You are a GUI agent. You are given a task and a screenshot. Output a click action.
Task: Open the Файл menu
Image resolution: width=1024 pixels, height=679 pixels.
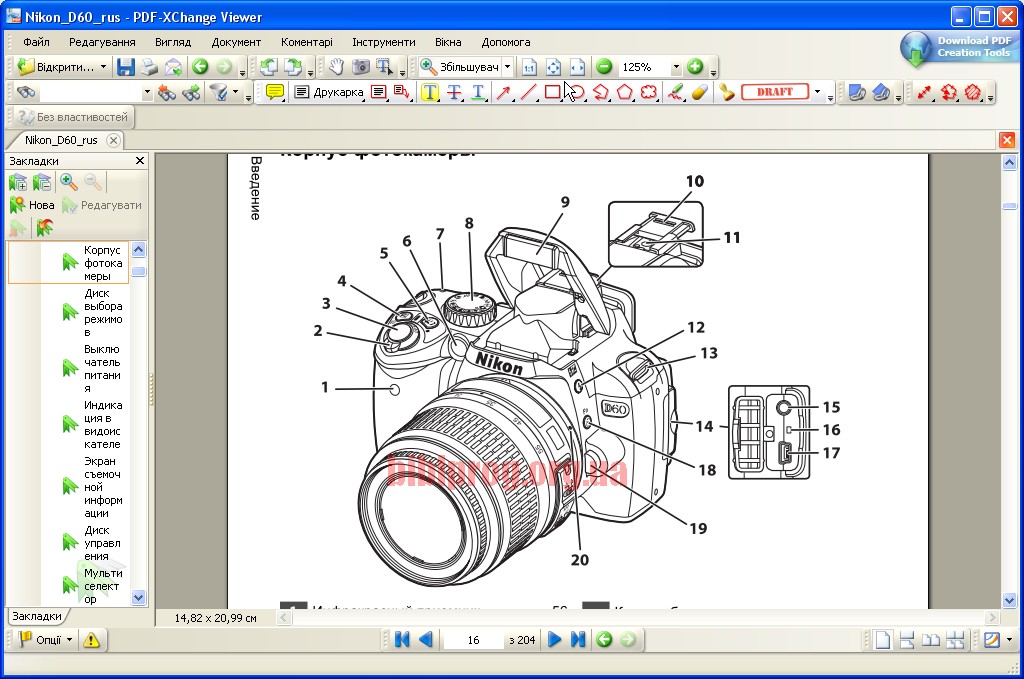[37, 42]
